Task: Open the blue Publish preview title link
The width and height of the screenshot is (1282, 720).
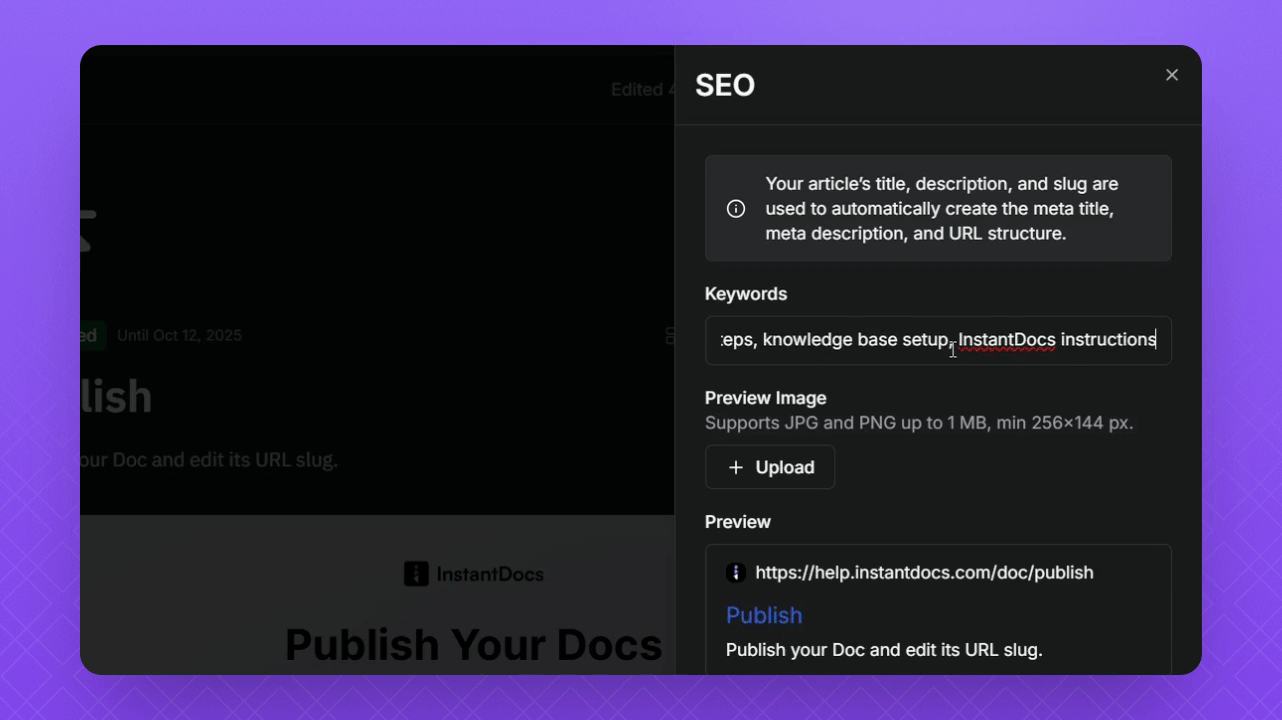Action: pyautogui.click(x=764, y=615)
